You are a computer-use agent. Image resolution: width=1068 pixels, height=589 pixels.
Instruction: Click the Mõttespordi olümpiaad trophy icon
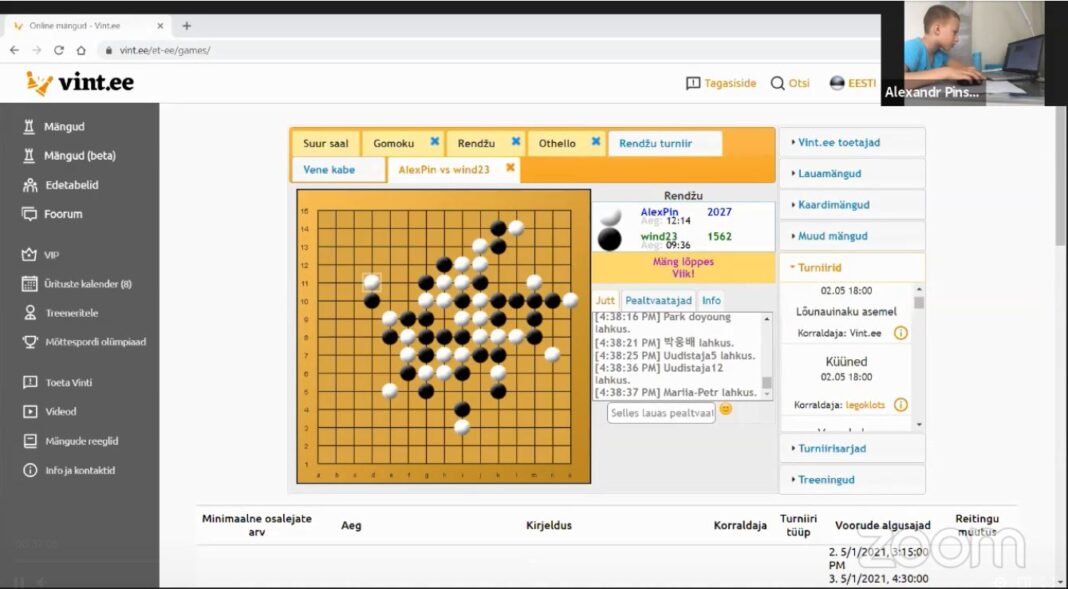[x=29, y=342]
